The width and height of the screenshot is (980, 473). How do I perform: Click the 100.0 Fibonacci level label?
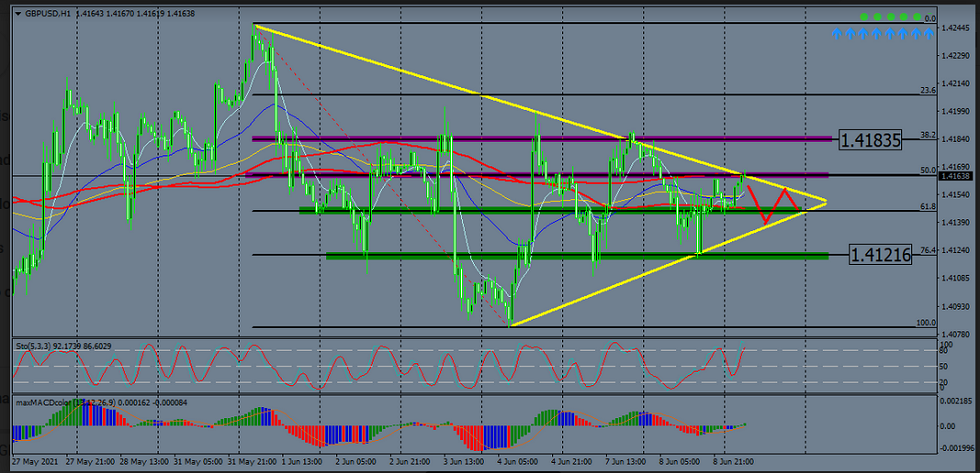click(x=925, y=323)
